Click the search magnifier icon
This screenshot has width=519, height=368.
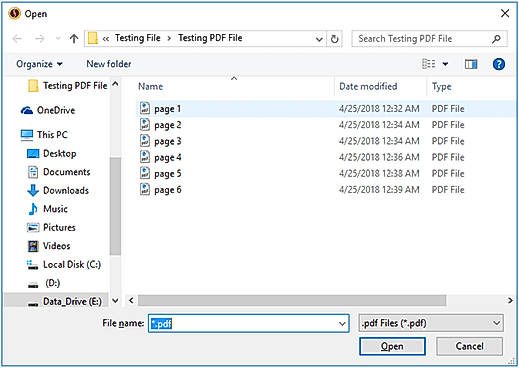click(496, 39)
